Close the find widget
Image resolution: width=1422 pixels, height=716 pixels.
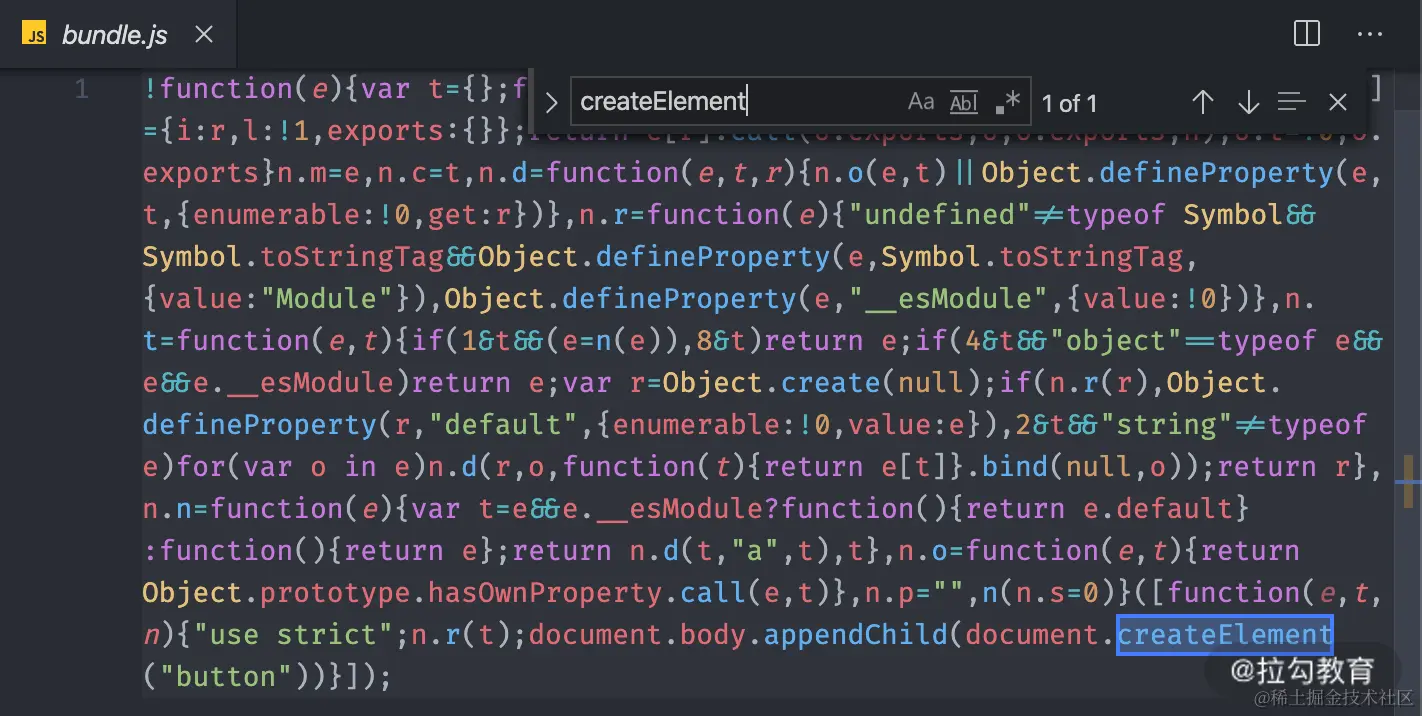tap(1338, 102)
